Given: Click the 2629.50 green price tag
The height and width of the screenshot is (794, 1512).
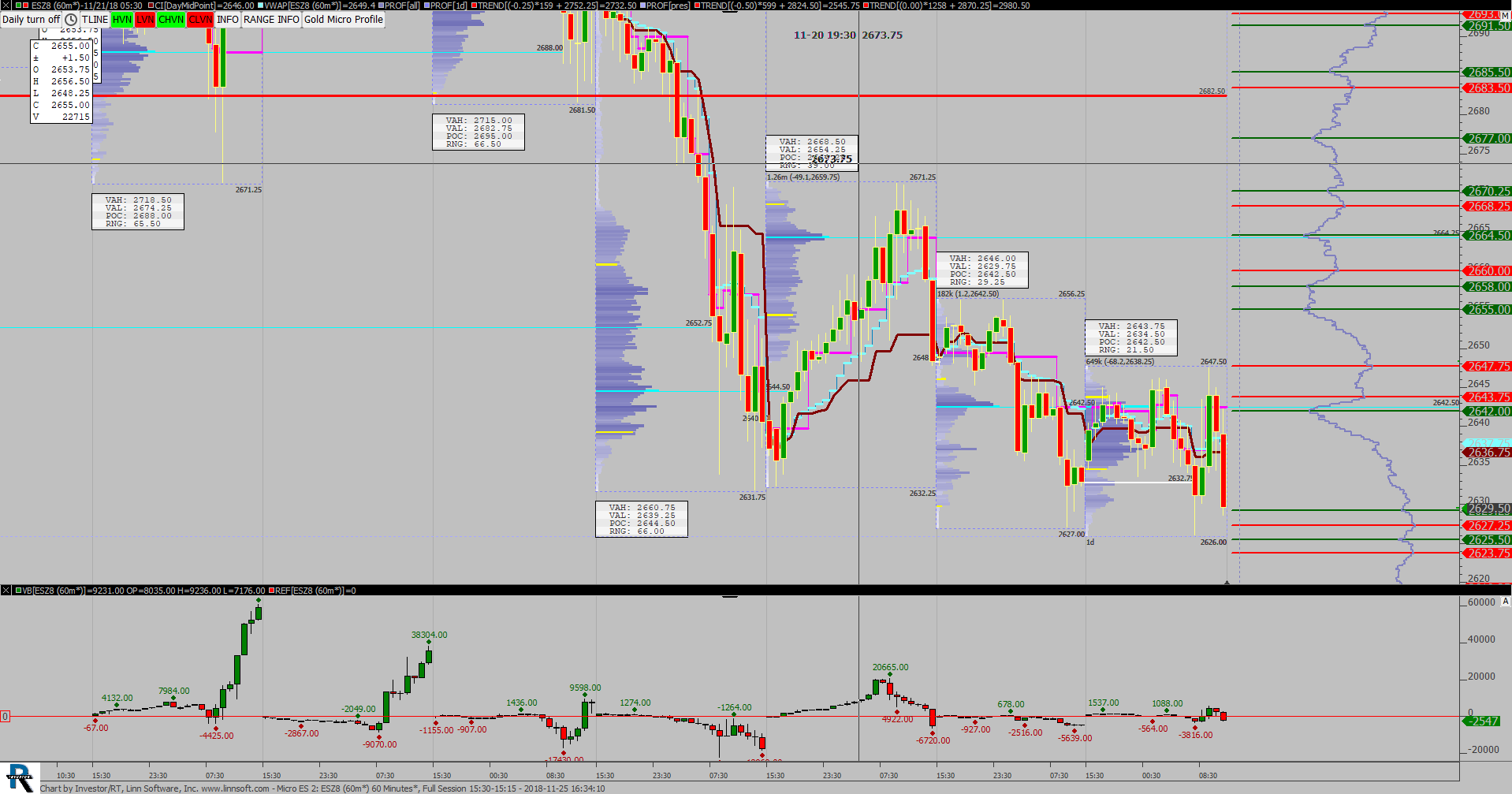Looking at the screenshot, I should pos(1487,509).
